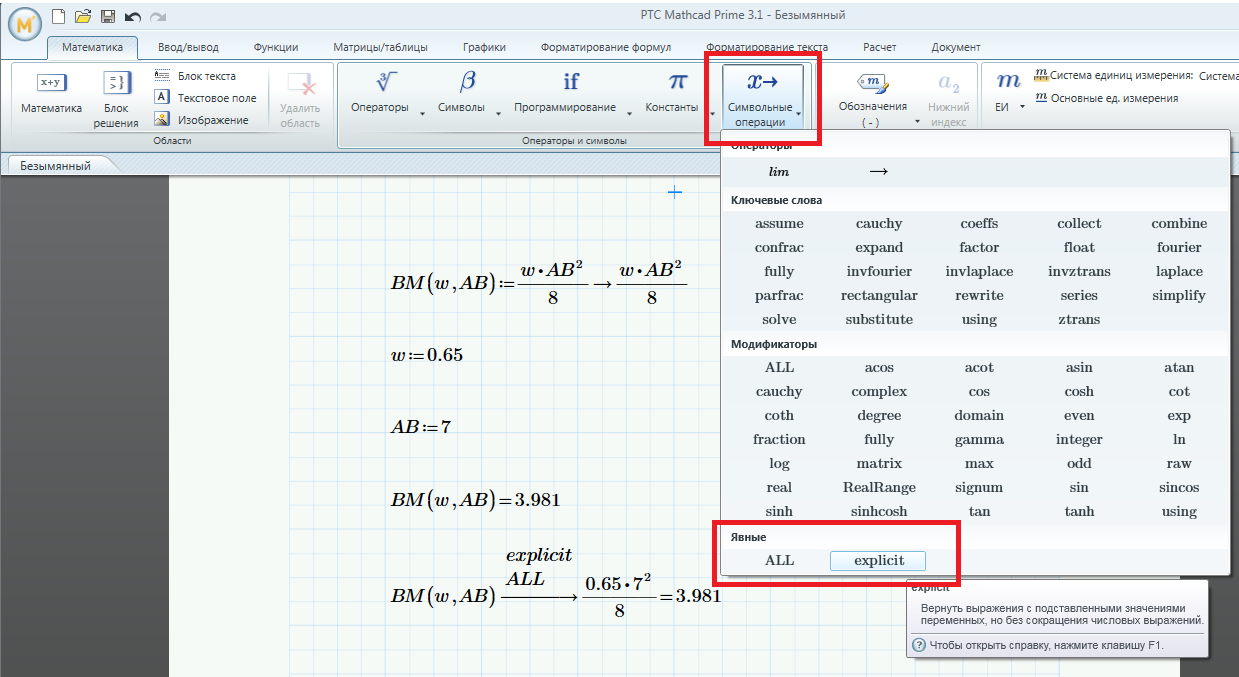Screen dimensions: 1239x677
Task: Choose the explicit keyword under Явные
Action: point(879,560)
